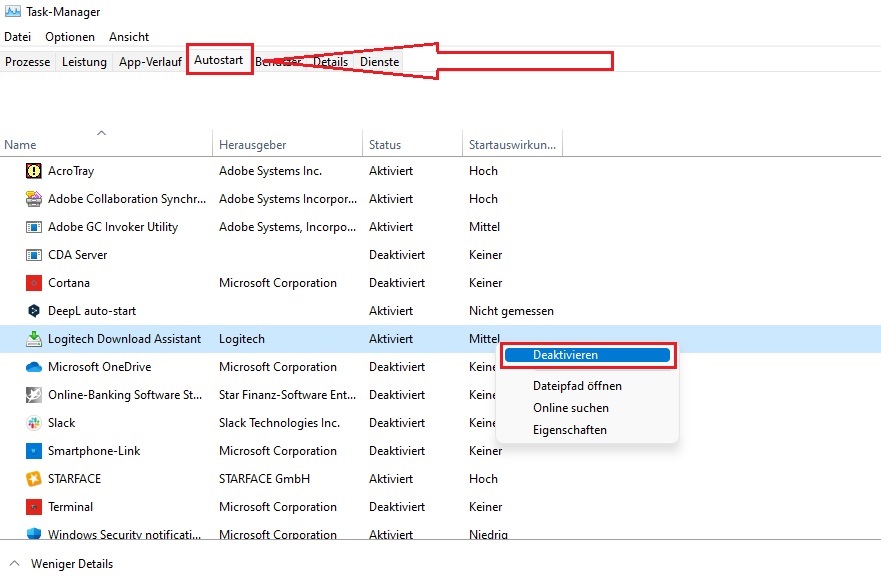Switch to the Leistung tab

(x=84, y=62)
